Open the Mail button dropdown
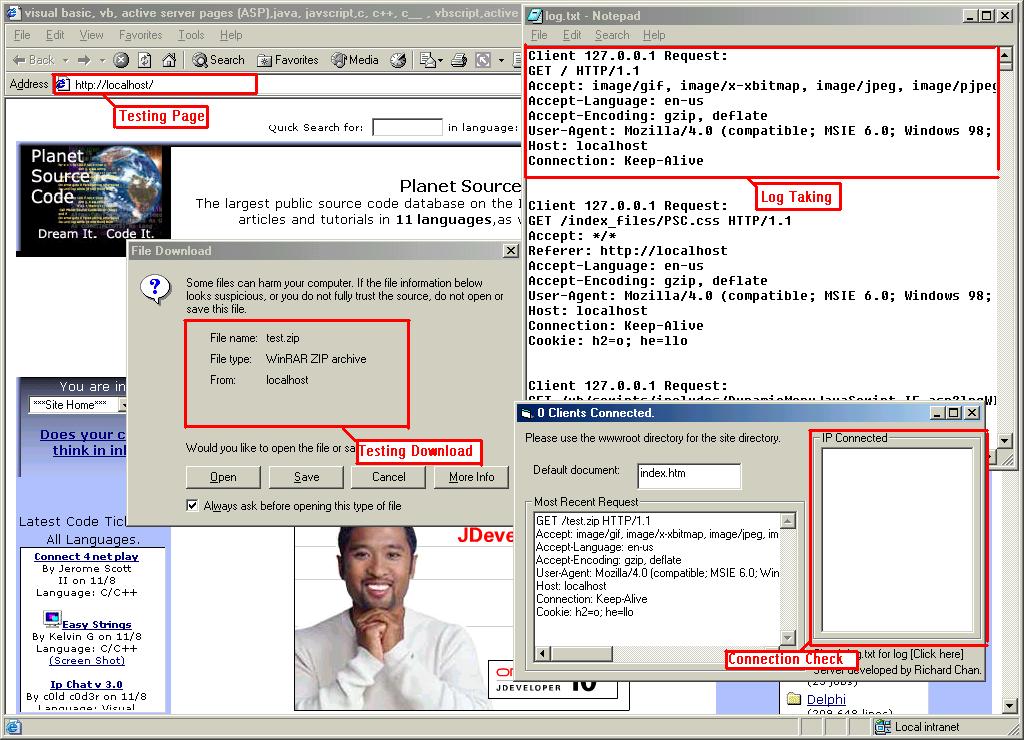Image resolution: width=1024 pixels, height=740 pixels. [440, 60]
